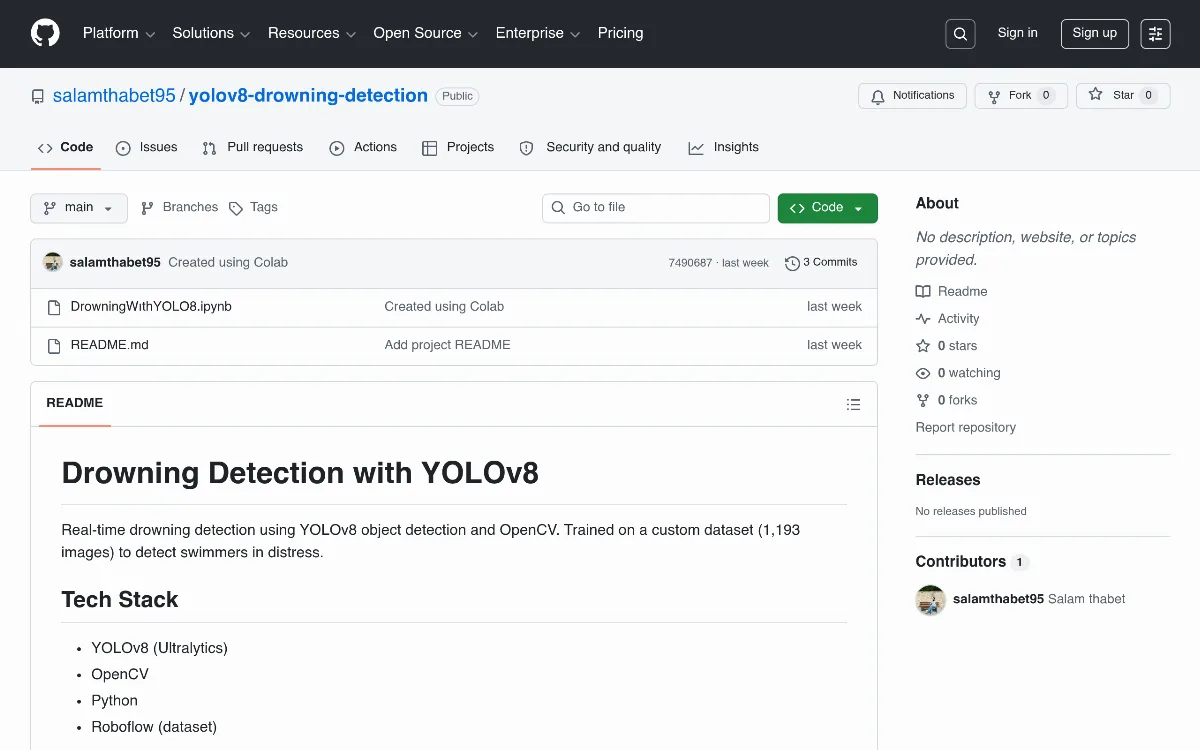View 0 stars link

(946, 346)
